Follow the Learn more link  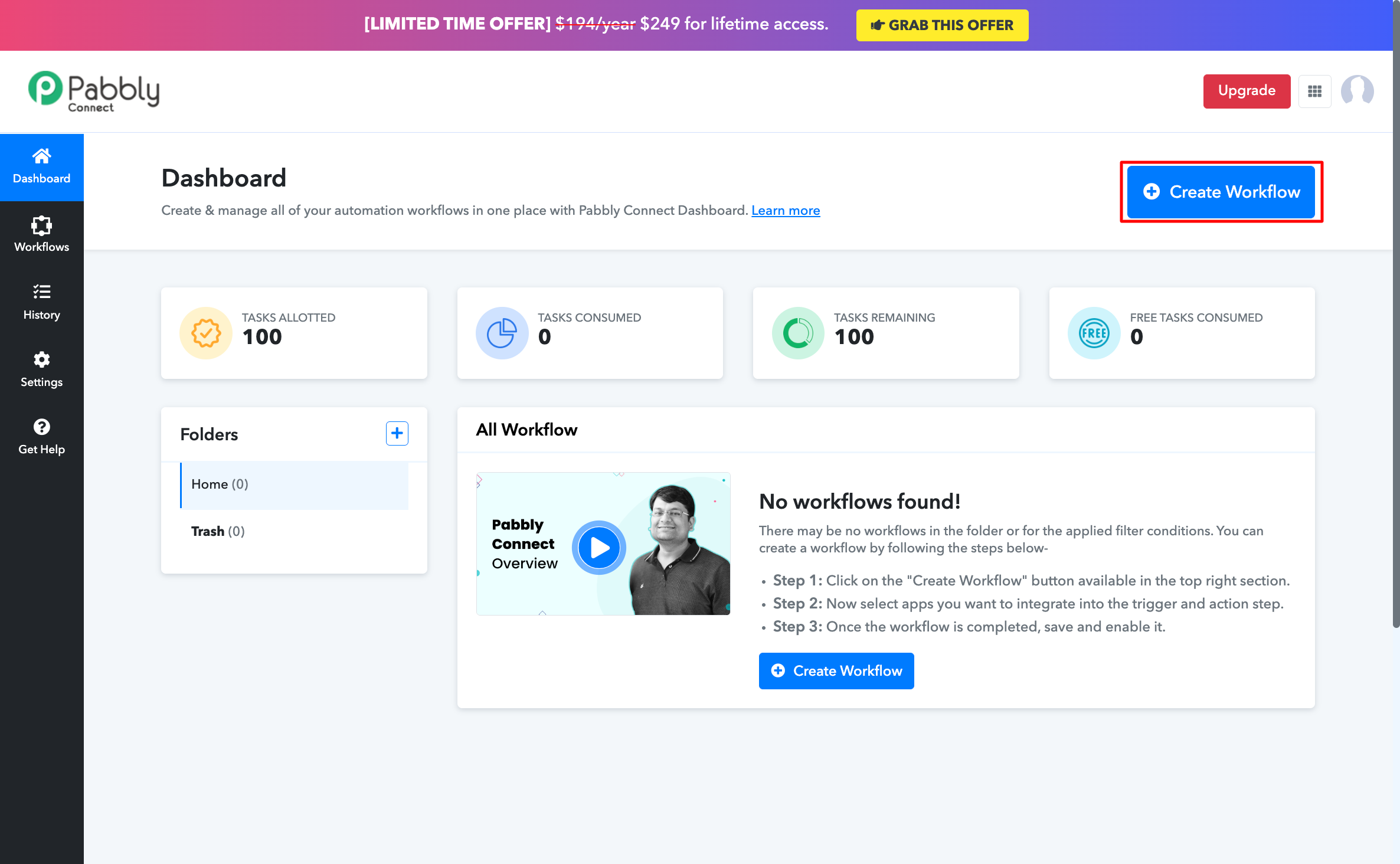click(786, 210)
